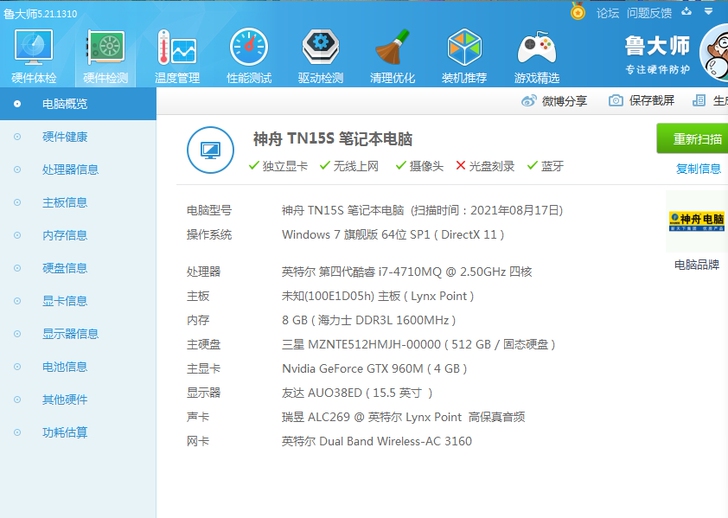Open 温度管理 temperature management icon
Viewport: 728px width, 518px height.
[177, 48]
